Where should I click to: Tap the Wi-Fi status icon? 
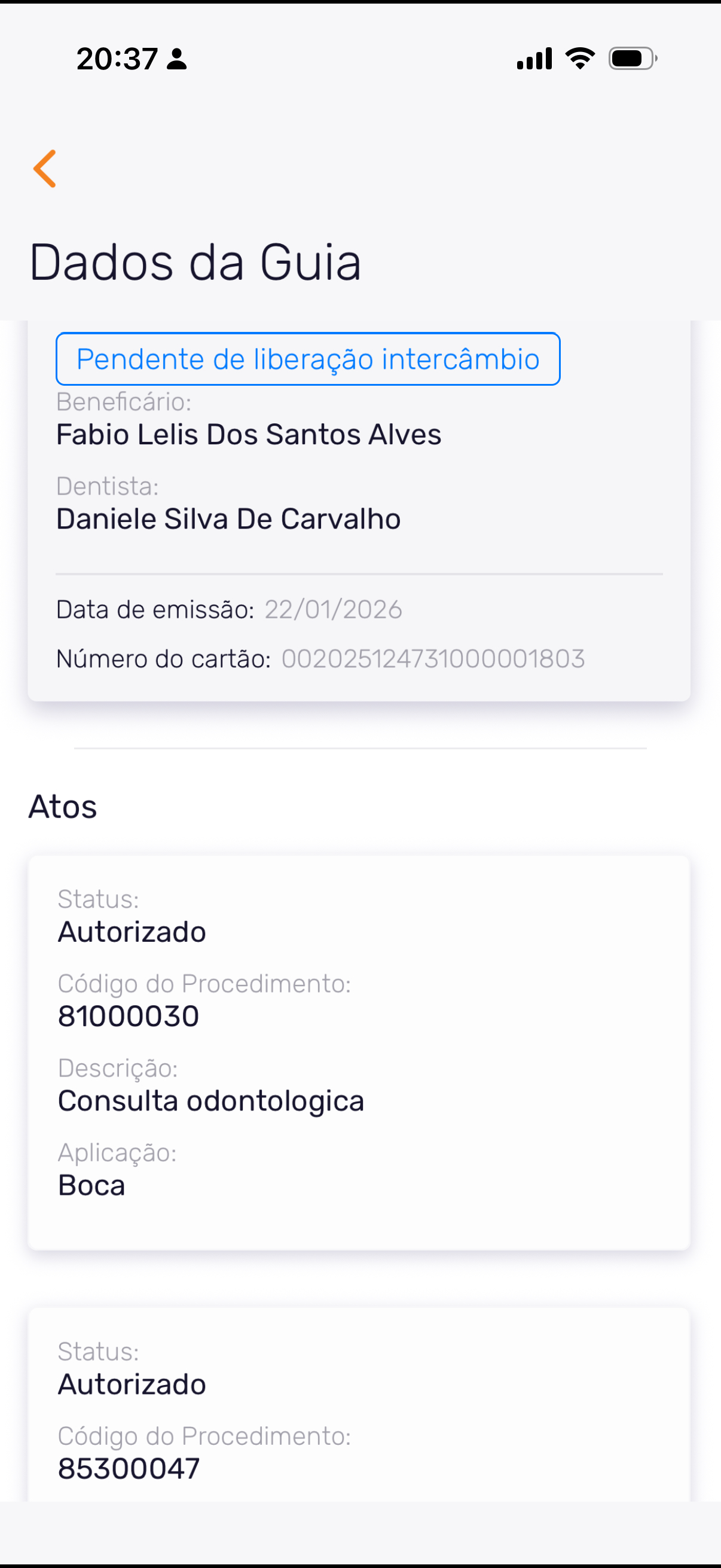click(x=580, y=59)
